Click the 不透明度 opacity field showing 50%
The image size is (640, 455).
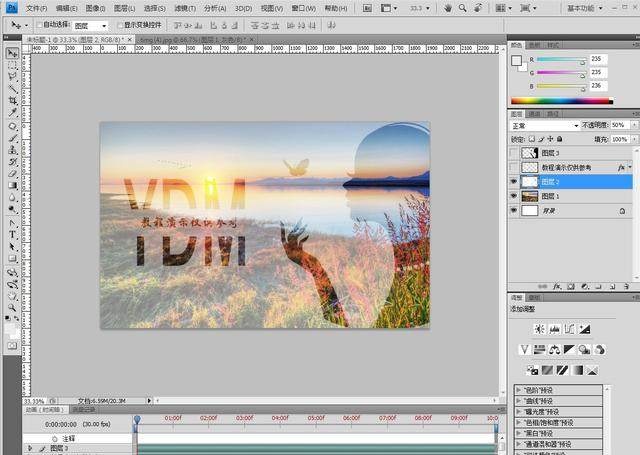pyautogui.click(x=619, y=126)
